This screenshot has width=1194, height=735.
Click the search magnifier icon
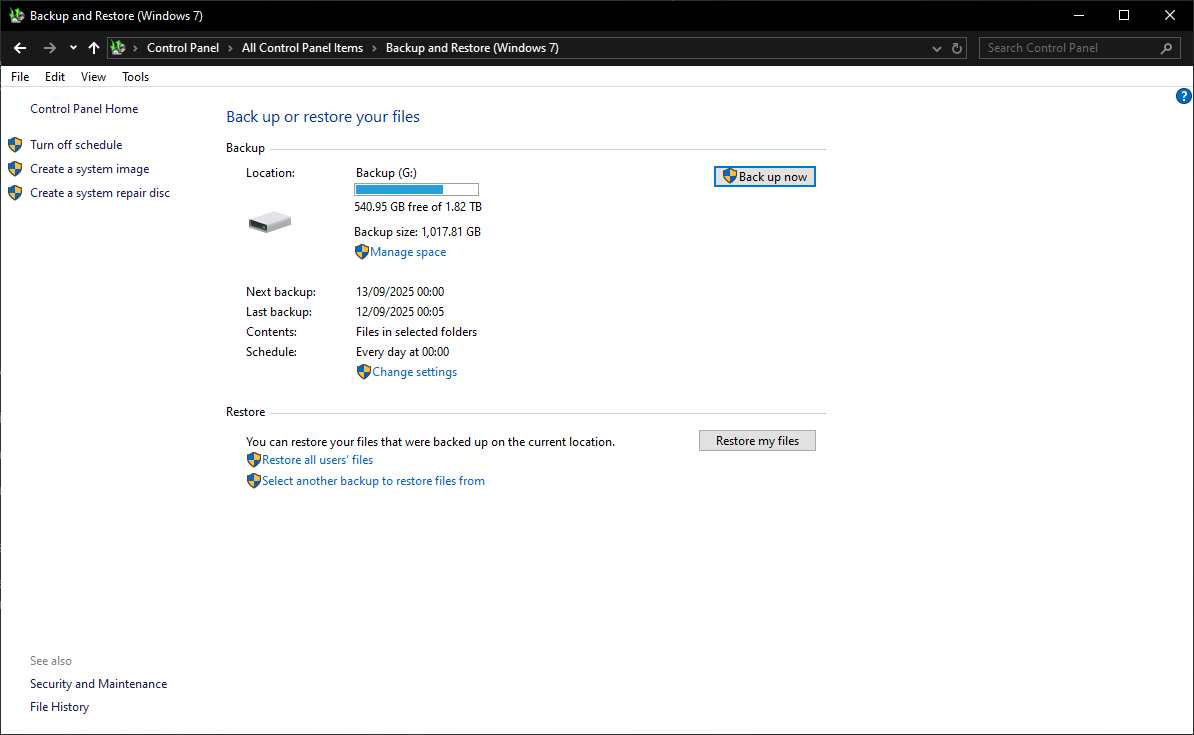coord(1166,48)
